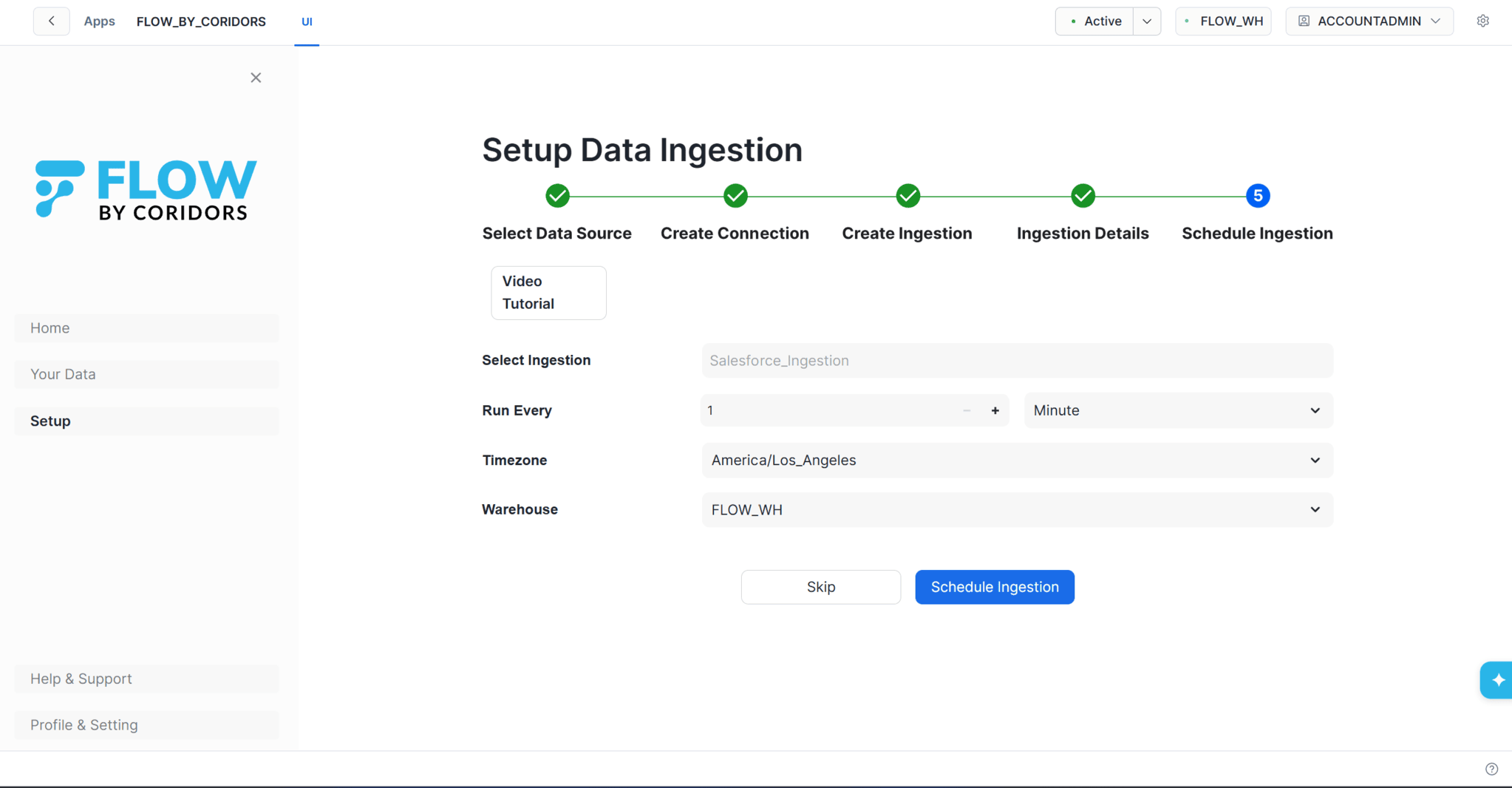Image resolution: width=1512 pixels, height=788 pixels.
Task: Open Profile & Setting in the sidebar
Action: (146, 725)
